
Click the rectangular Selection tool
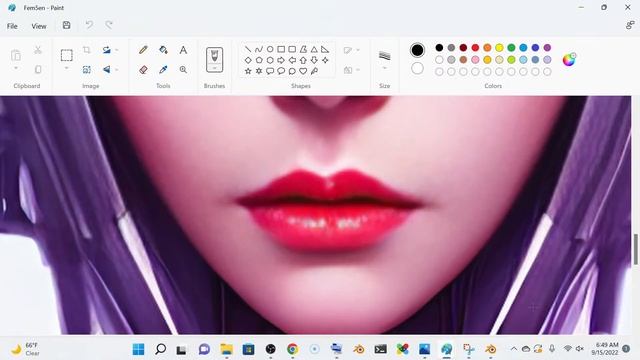[x=67, y=55]
